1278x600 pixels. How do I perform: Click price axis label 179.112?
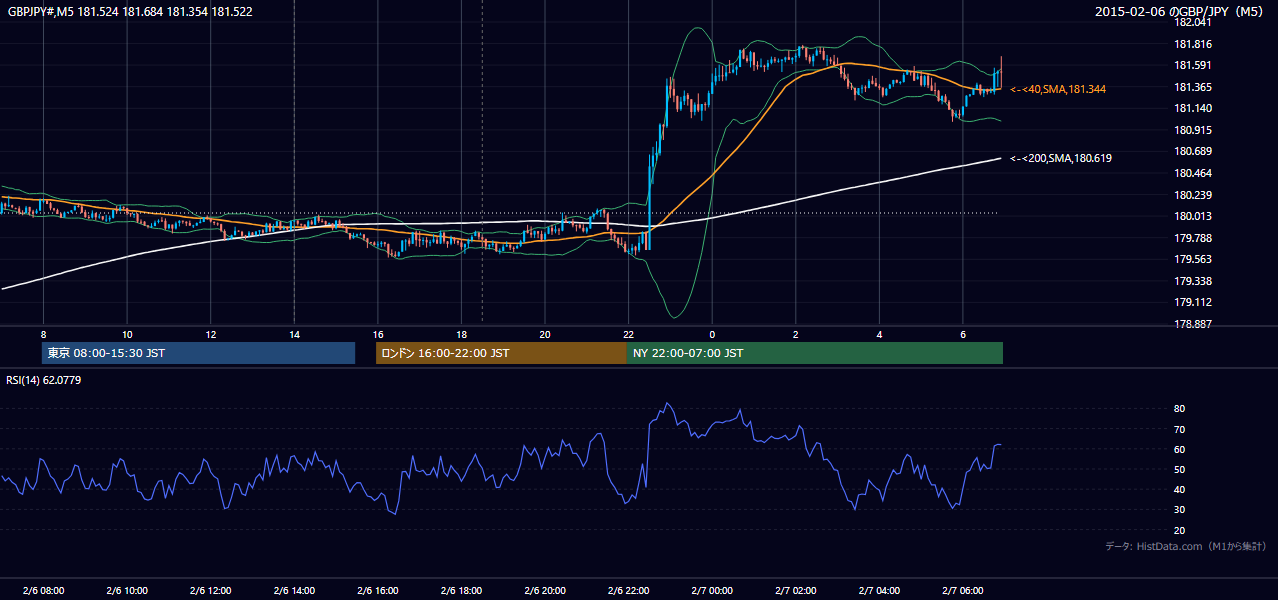point(1191,302)
